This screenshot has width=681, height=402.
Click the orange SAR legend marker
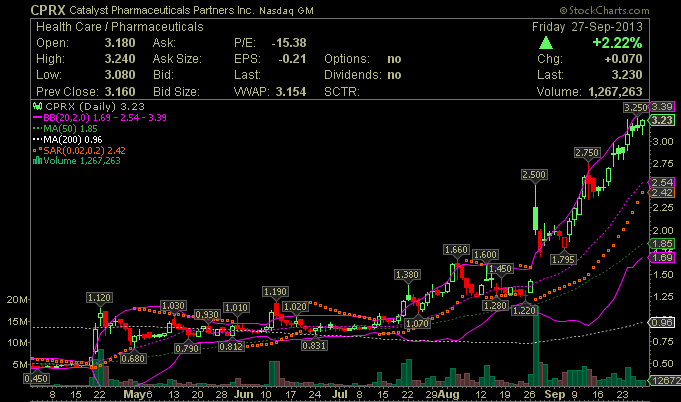pyautogui.click(x=38, y=149)
